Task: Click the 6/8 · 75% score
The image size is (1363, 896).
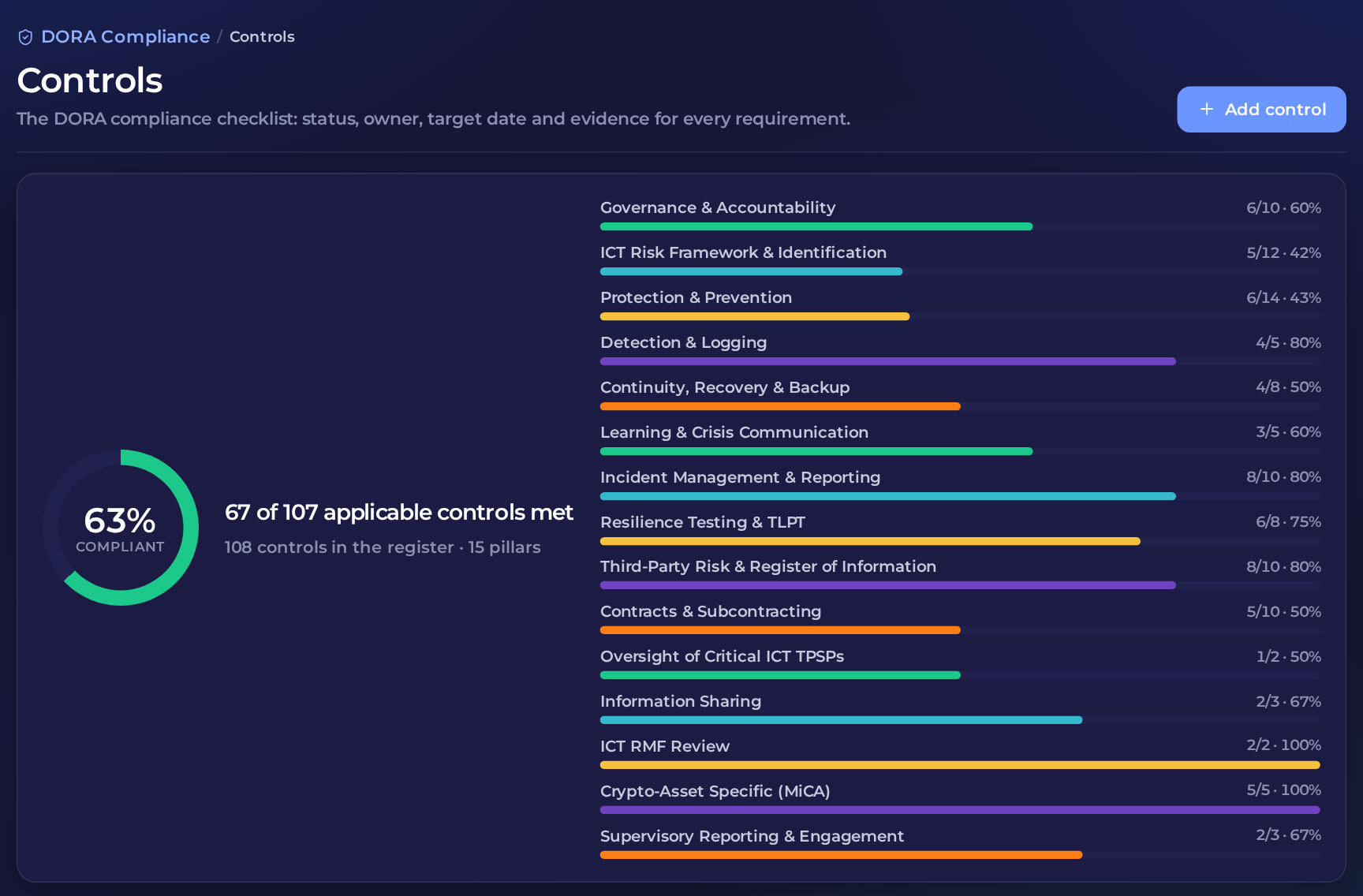Action: pyautogui.click(x=1288, y=522)
